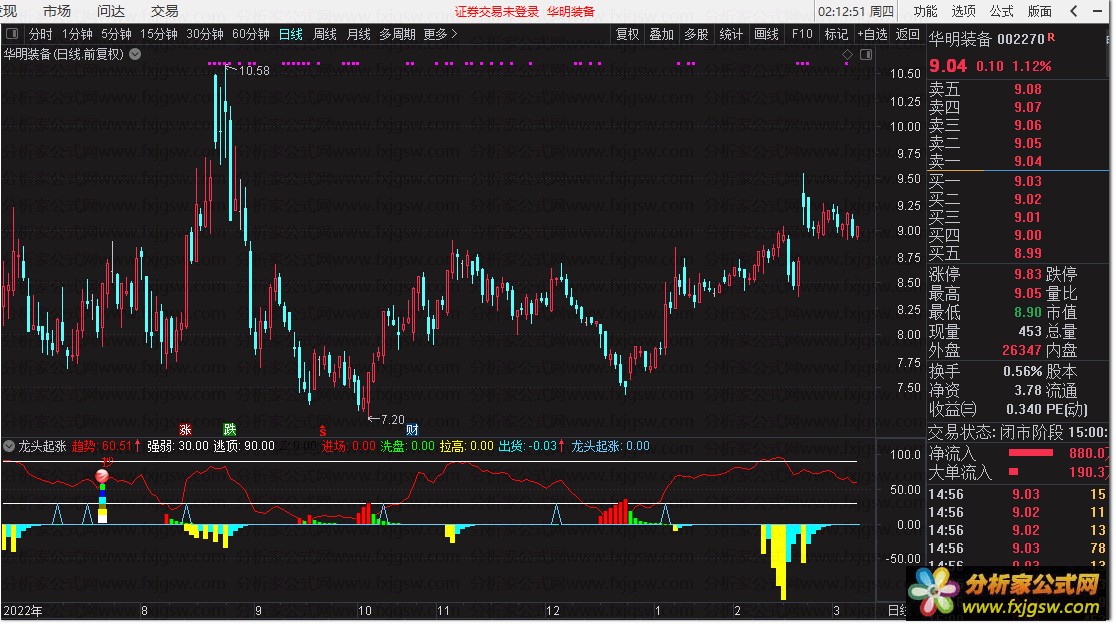The image size is (1116, 624).
Task: Switch to 分时 view
Action: [x=40, y=33]
